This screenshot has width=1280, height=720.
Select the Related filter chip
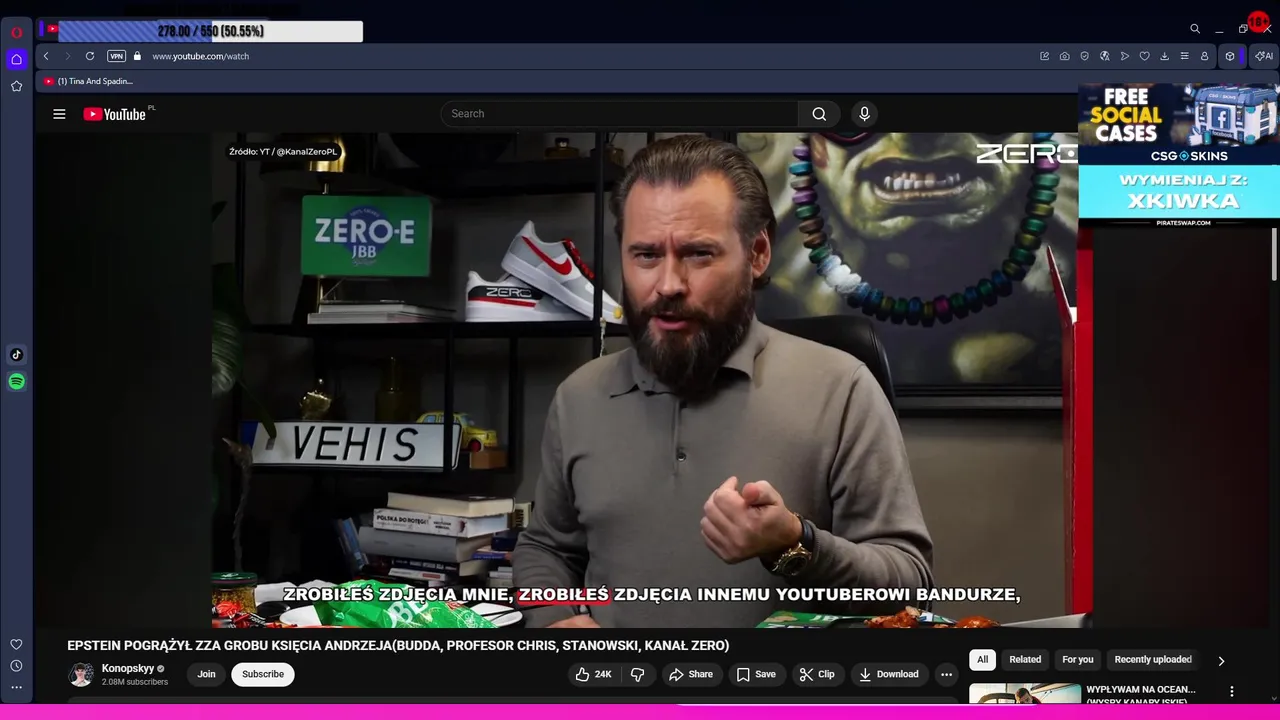tap(1025, 660)
